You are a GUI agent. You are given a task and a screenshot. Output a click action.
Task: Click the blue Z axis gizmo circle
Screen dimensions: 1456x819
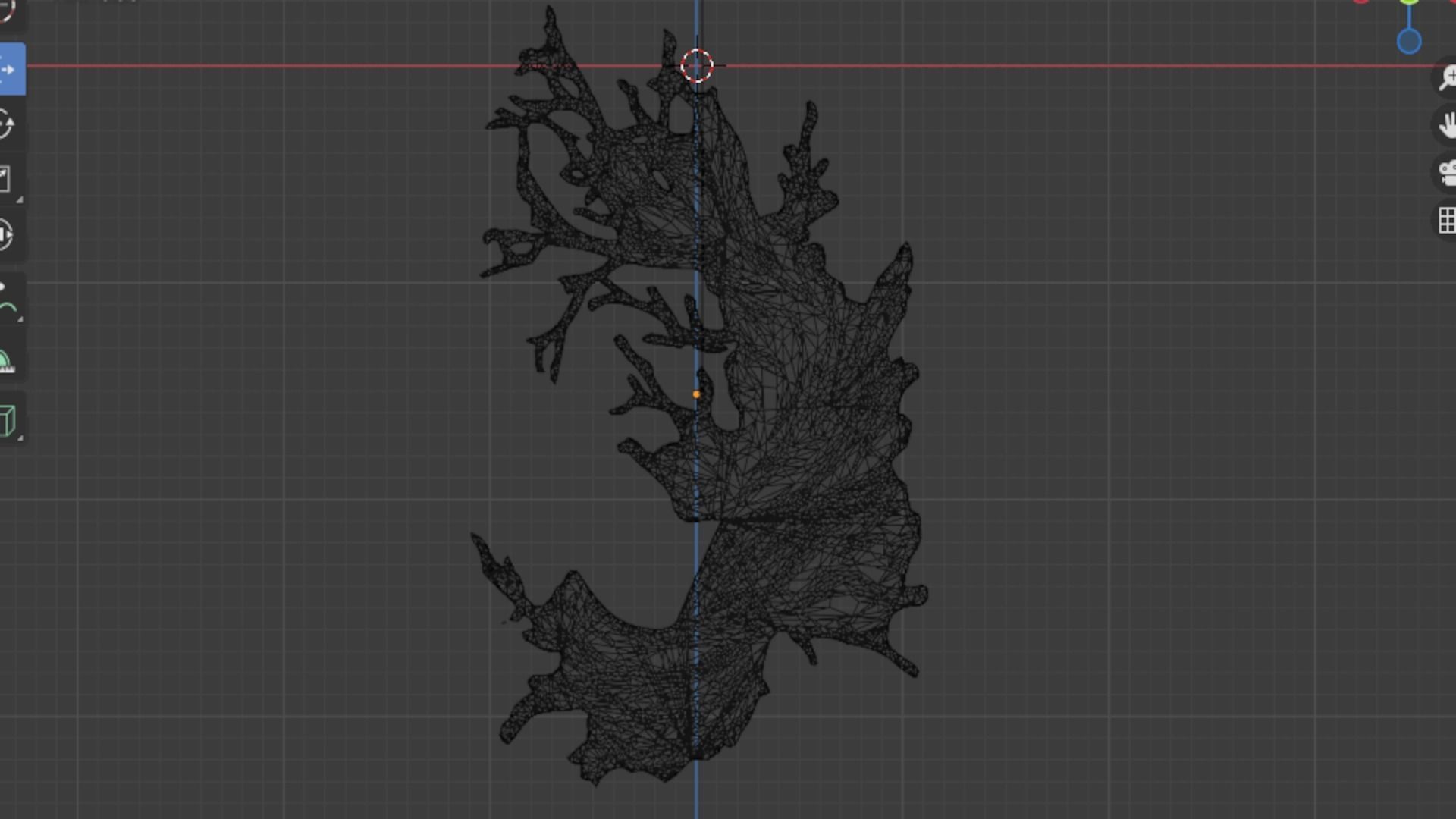pos(1409,41)
